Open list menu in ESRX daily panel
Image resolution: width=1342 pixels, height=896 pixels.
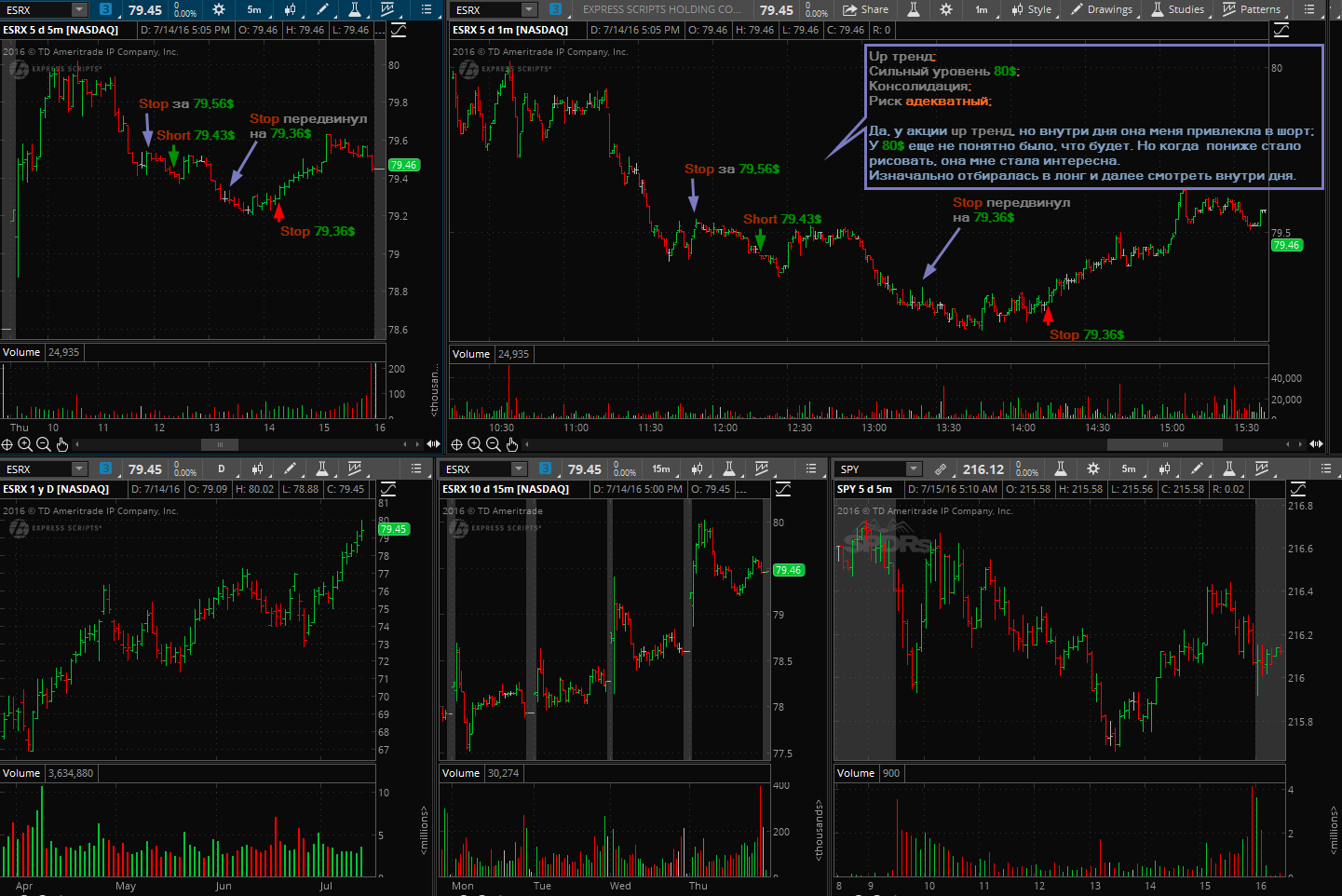[x=415, y=468]
